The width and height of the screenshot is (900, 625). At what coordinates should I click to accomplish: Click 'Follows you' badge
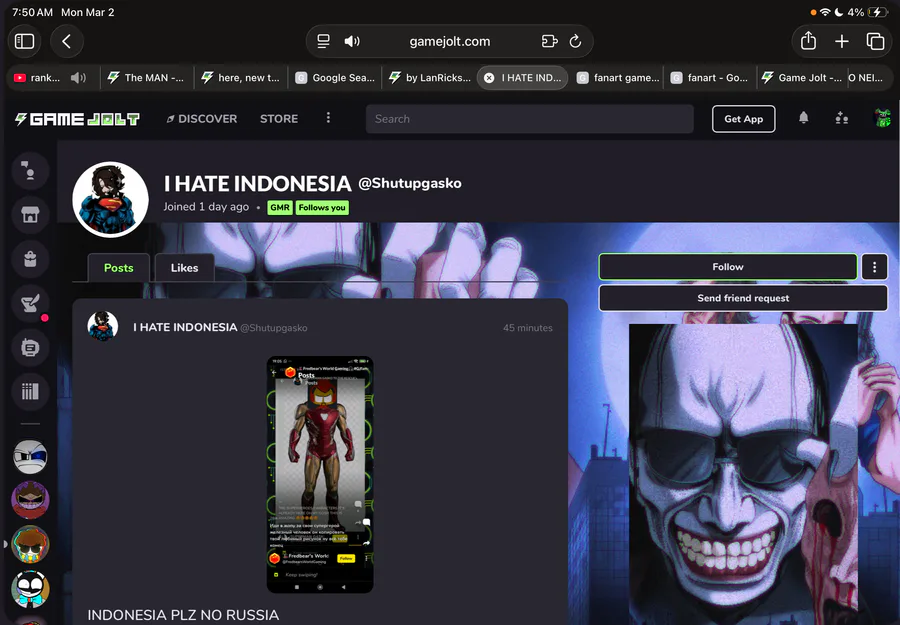click(x=322, y=207)
